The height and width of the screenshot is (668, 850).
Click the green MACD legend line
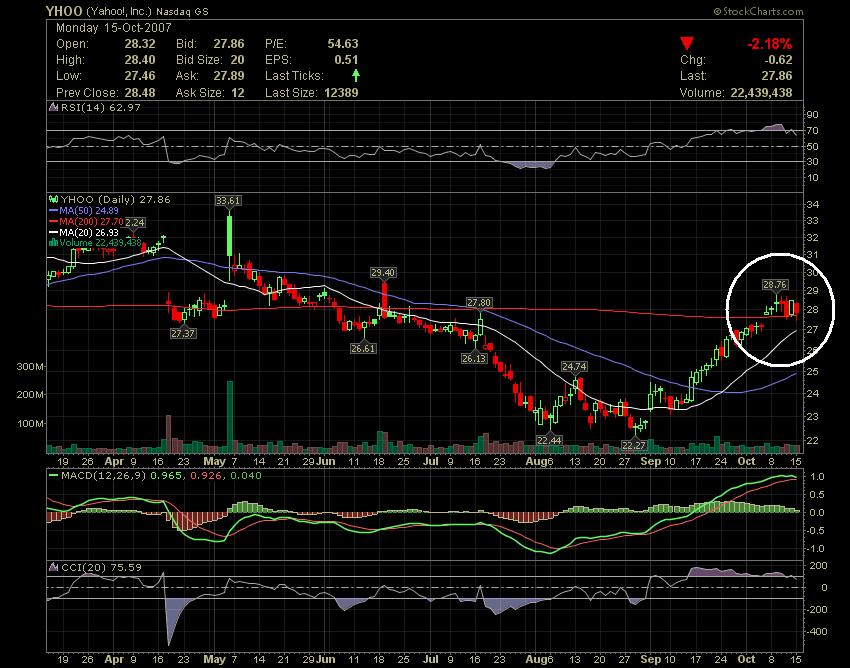[x=53, y=476]
